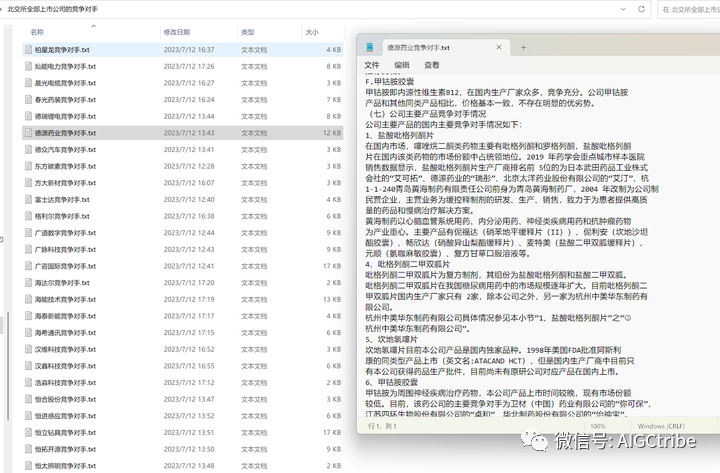Sort files by the 修改日期 column header
Viewport: 720px width, 473px height.
click(x=177, y=32)
